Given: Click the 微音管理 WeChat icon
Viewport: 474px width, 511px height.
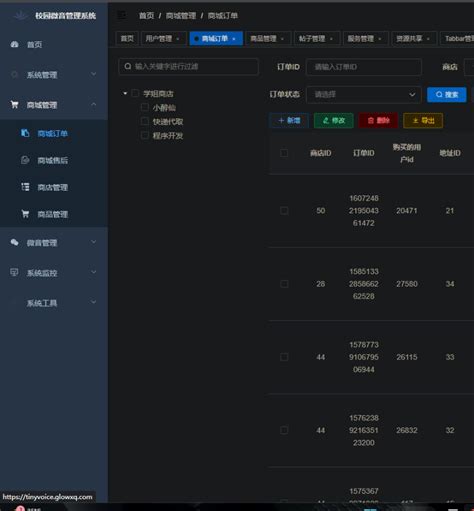Looking at the screenshot, I should click(x=15, y=242).
